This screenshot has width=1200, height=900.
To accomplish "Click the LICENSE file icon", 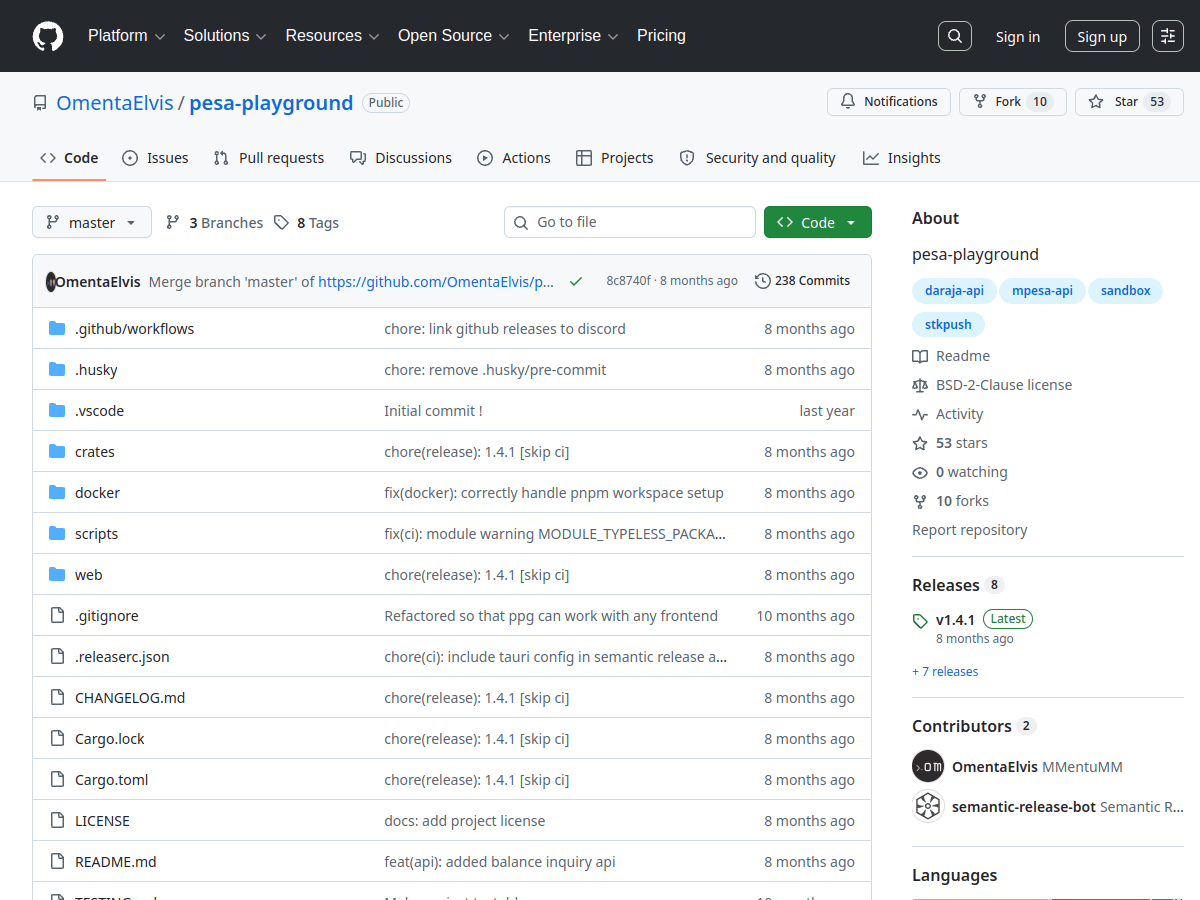I will pos(57,821).
